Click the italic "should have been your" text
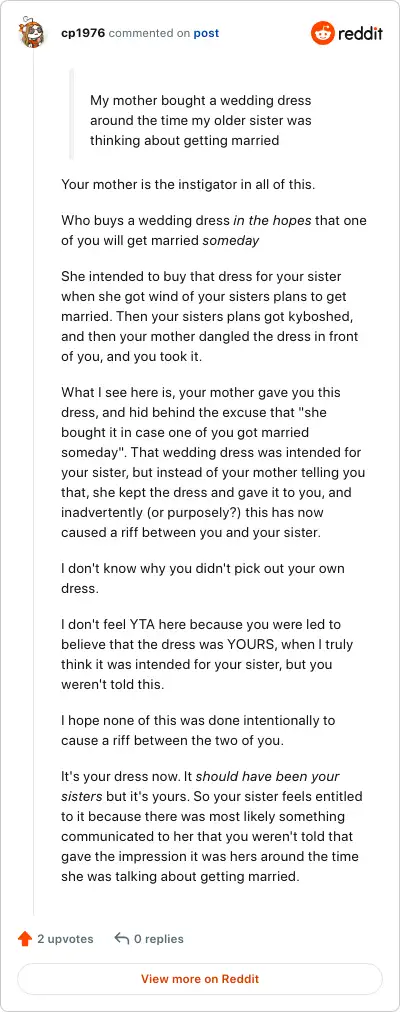Viewport: 400px width, 1012px height. [268, 776]
